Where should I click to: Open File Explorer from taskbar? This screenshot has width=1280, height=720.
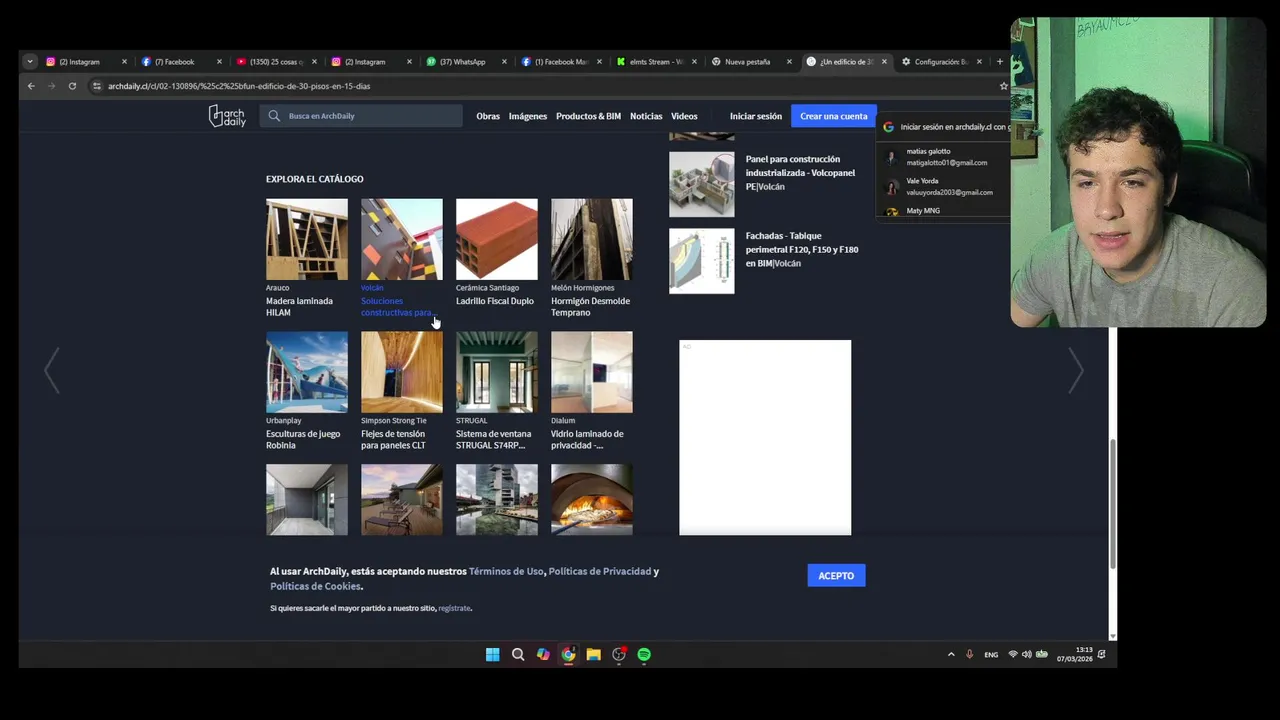click(594, 655)
